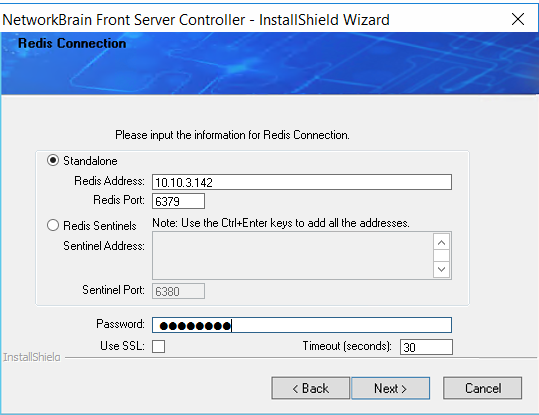Select the Redis Sentinels radio option
Screen dimensions: 539x415
point(53,225)
